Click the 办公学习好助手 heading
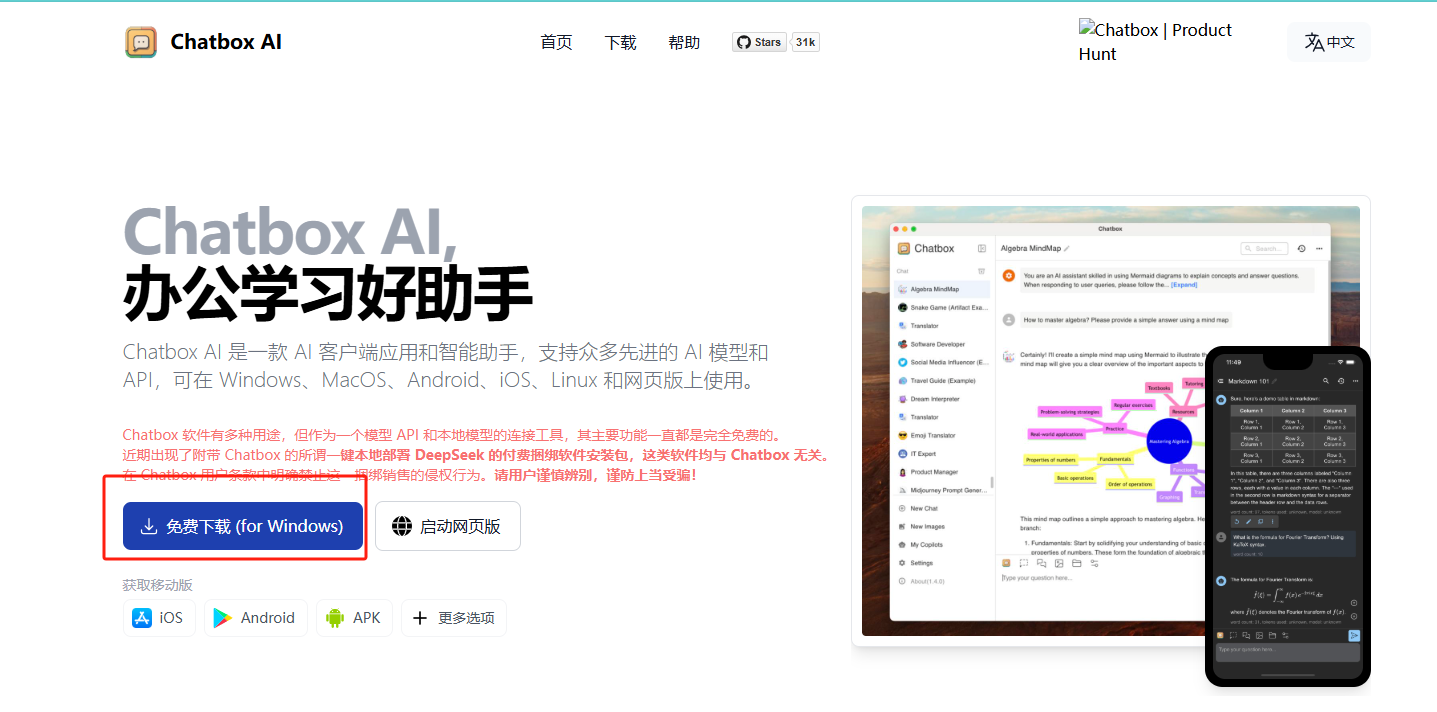This screenshot has width=1437, height=712. click(x=327, y=293)
